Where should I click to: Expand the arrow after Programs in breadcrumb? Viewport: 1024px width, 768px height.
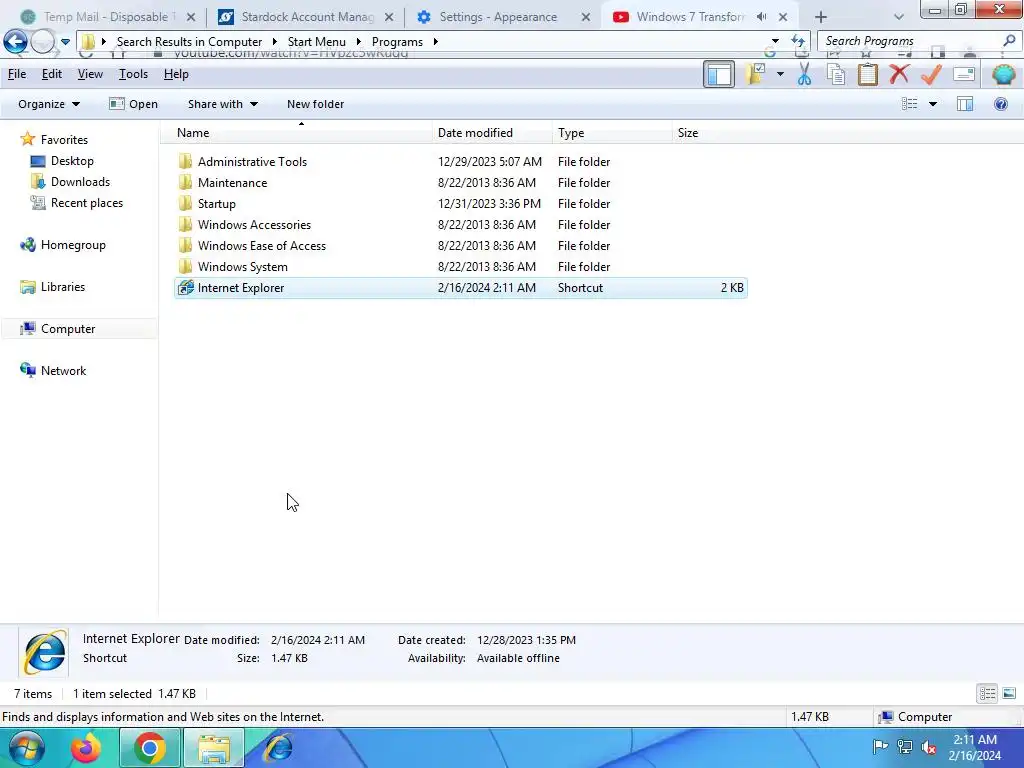(436, 42)
